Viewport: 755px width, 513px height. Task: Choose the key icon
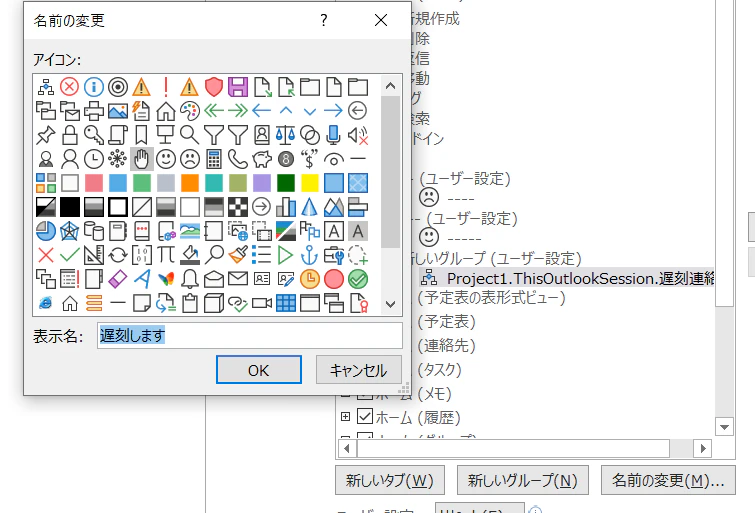[93, 135]
